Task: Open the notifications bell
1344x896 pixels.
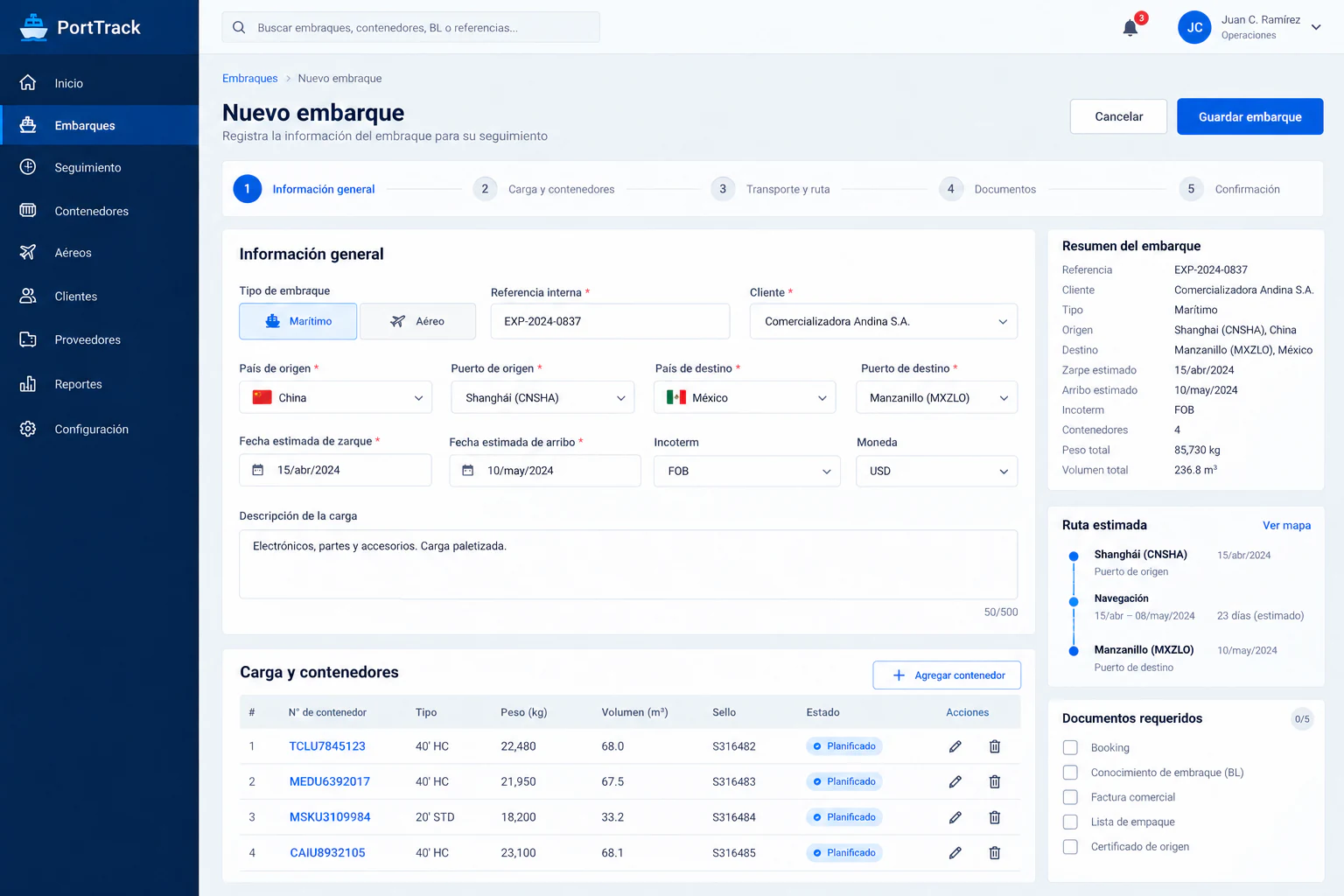Action: [x=1130, y=28]
